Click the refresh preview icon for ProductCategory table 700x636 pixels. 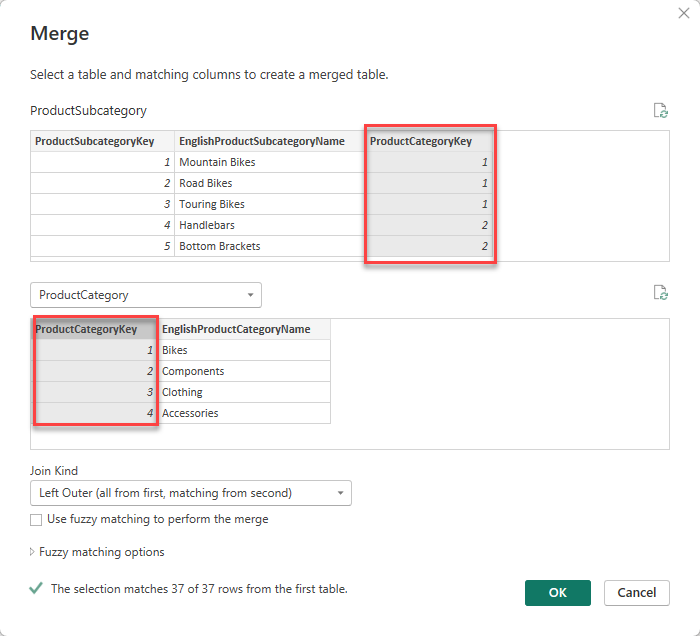click(x=660, y=293)
